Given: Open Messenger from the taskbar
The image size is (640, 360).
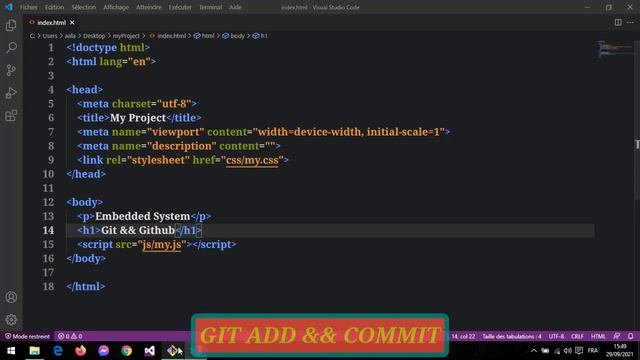Looking at the screenshot, I should pyautogui.click(x=104, y=351).
